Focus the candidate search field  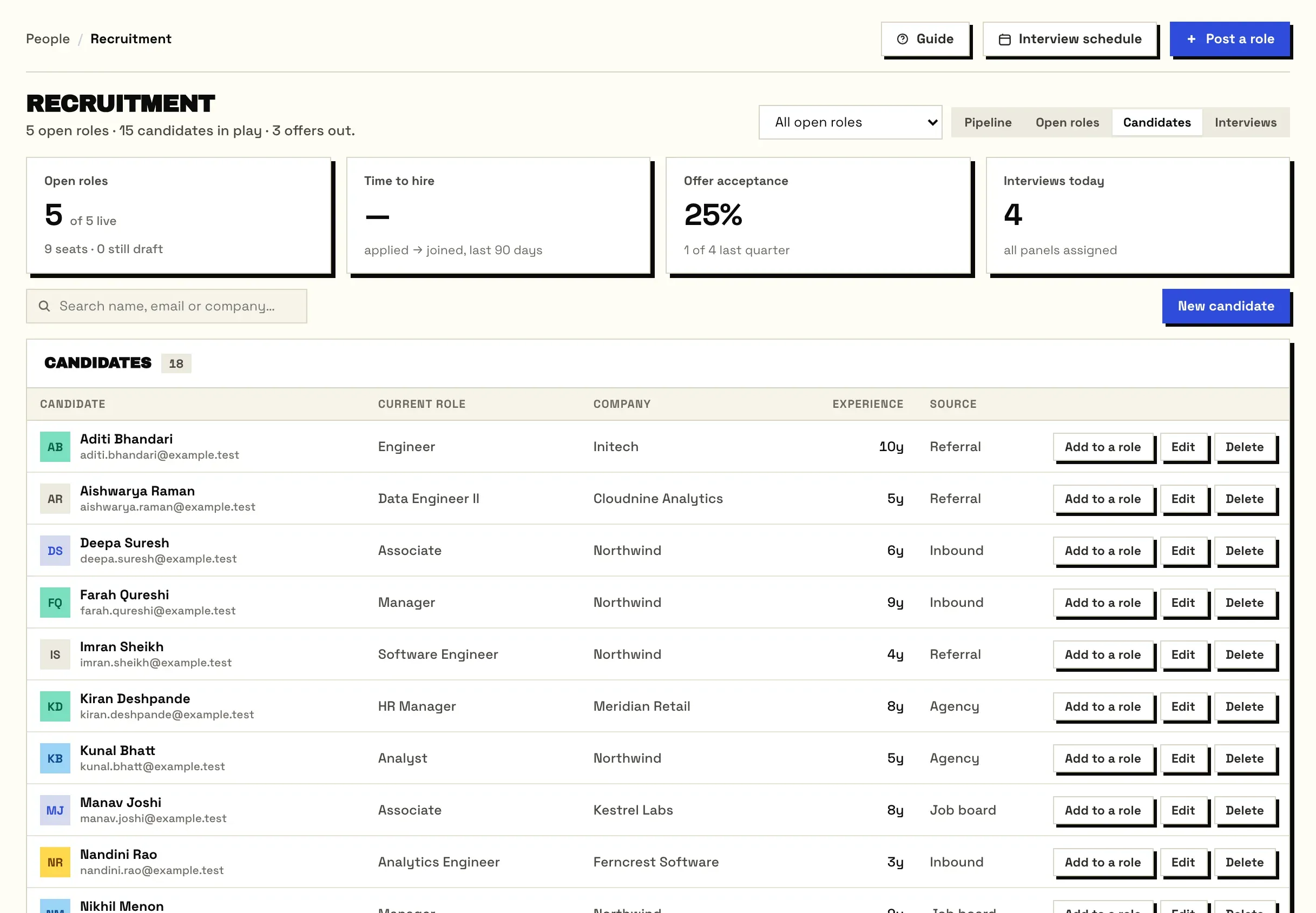pyautogui.click(x=167, y=306)
